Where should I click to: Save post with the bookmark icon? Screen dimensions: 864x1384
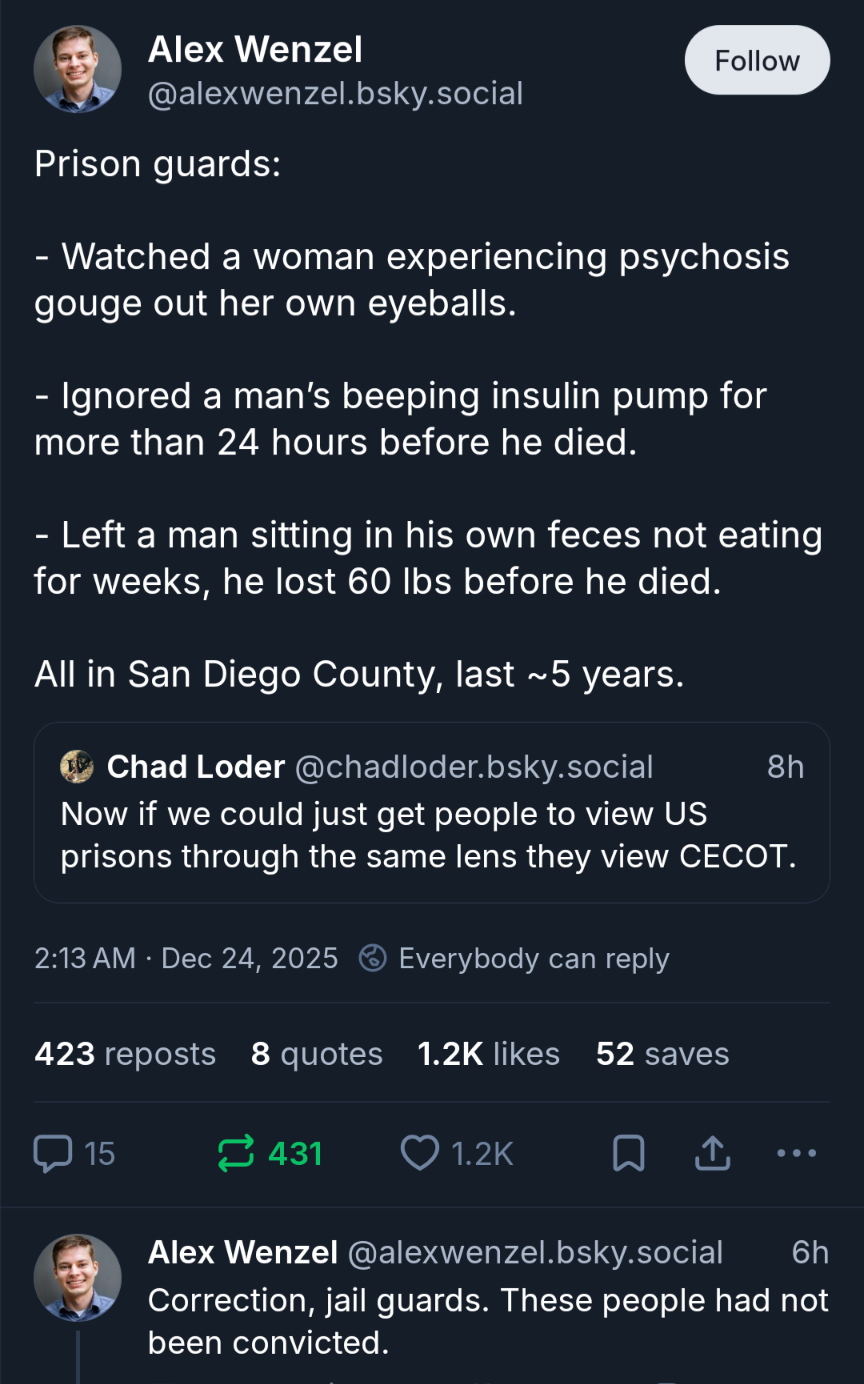(628, 1154)
